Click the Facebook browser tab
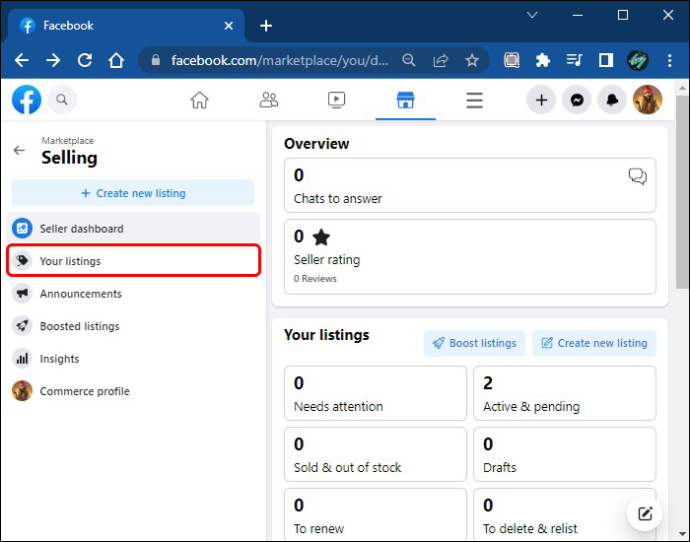690x542 pixels. (126, 26)
